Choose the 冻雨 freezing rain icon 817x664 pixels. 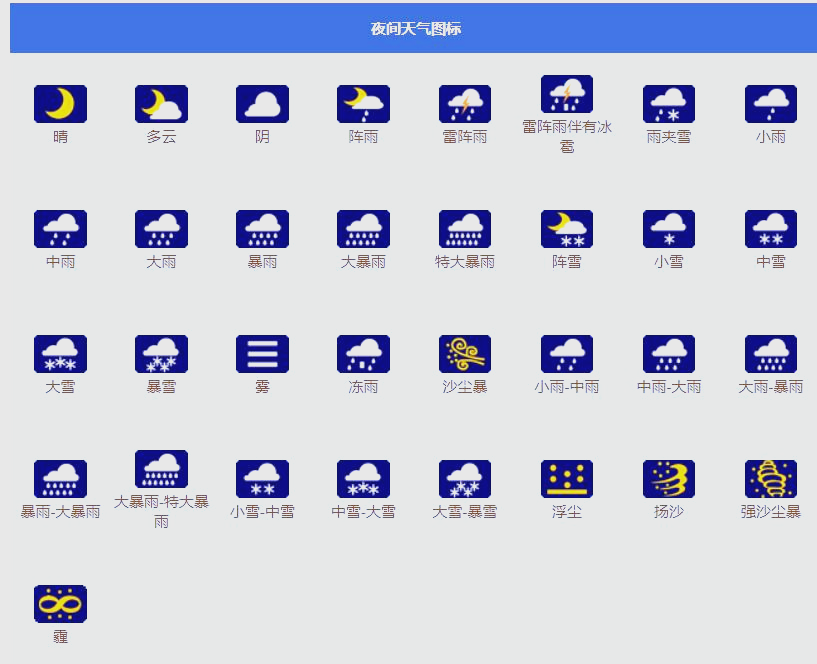364,354
